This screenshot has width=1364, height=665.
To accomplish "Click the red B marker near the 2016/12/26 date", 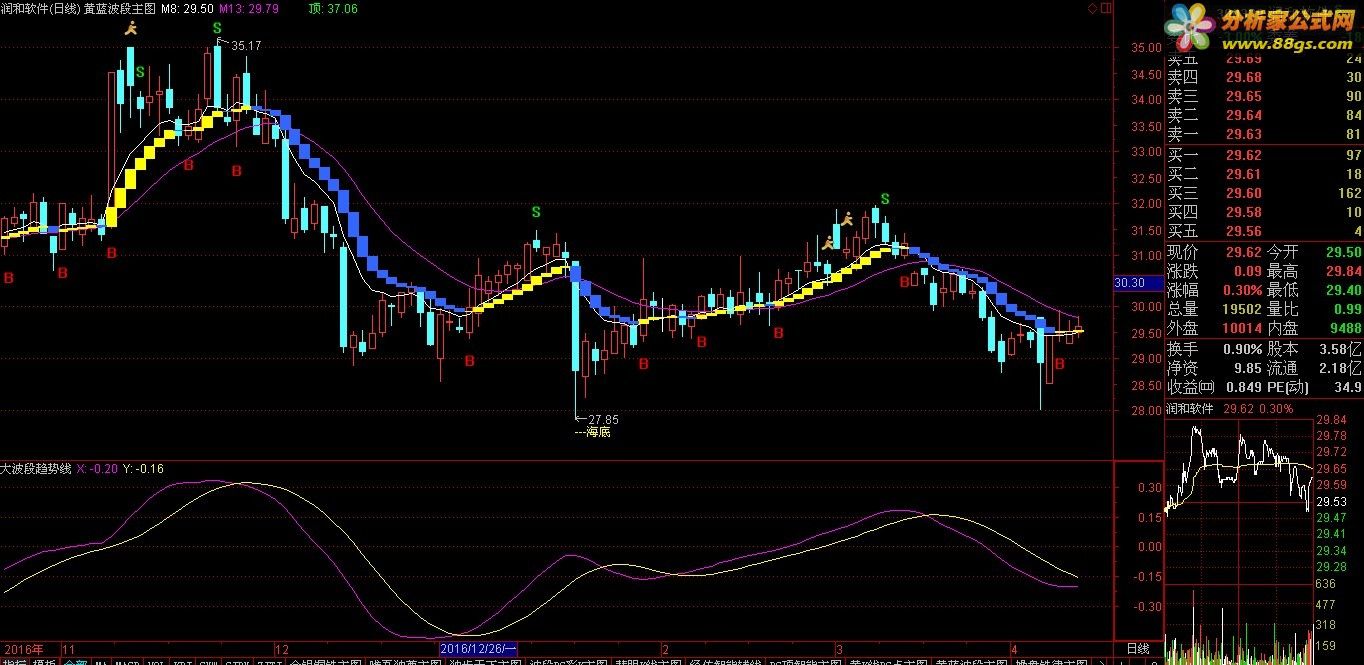I will (x=470, y=359).
